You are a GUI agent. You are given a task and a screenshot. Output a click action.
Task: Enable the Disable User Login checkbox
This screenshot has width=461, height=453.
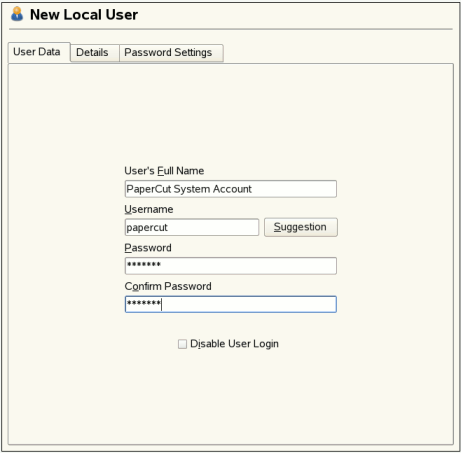pos(182,344)
